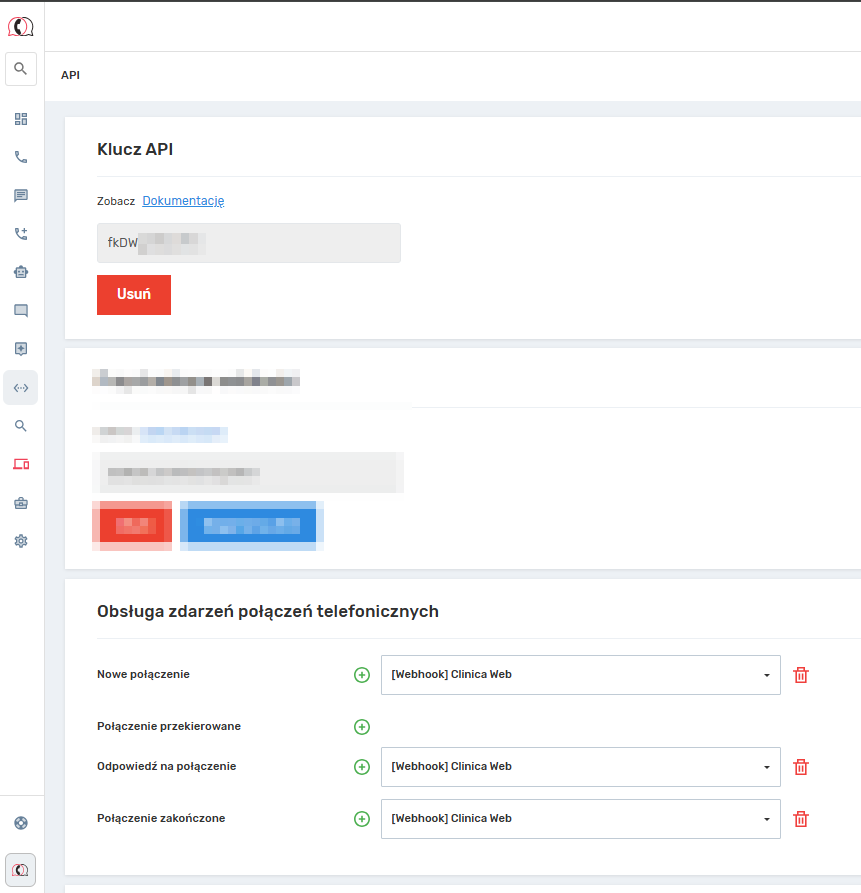Remove the Połączenie zakończone webhook with trash icon
This screenshot has width=861, height=893.
pyautogui.click(x=800, y=819)
